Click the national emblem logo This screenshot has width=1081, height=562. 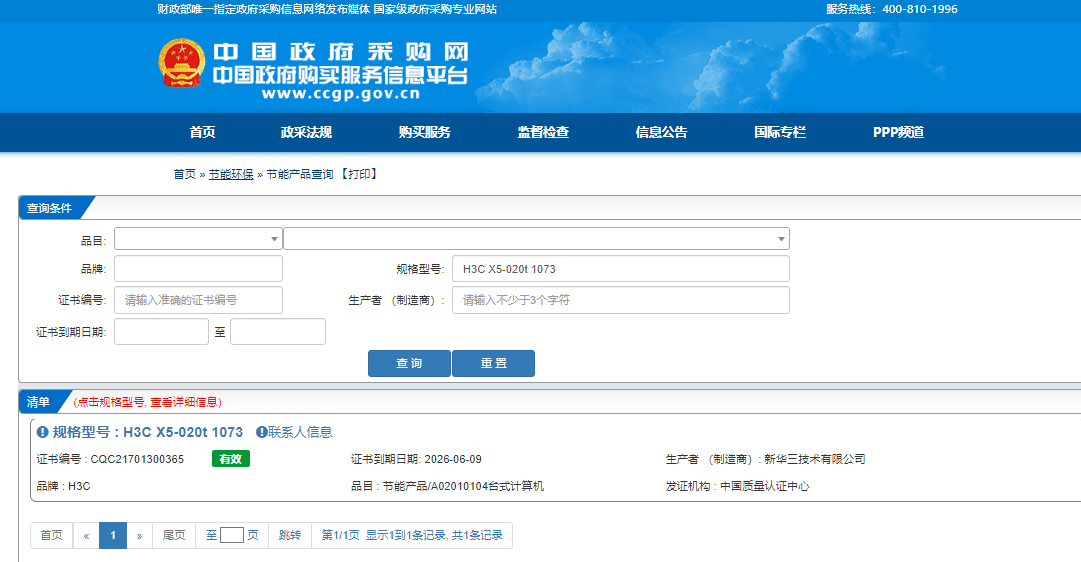(182, 63)
